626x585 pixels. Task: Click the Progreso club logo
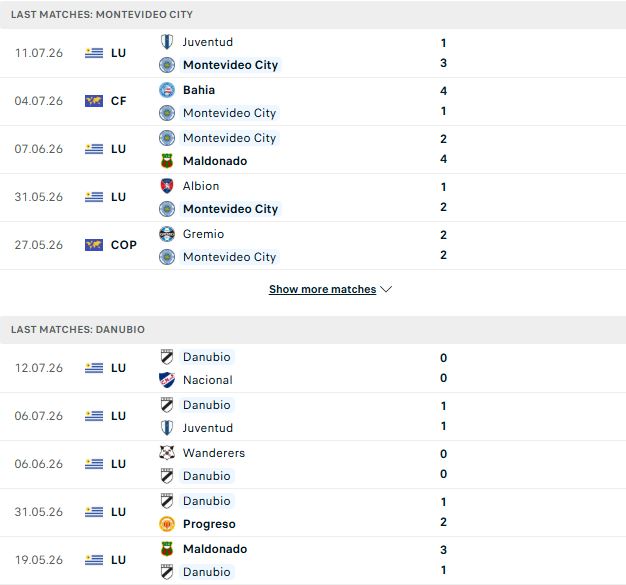tap(166, 524)
